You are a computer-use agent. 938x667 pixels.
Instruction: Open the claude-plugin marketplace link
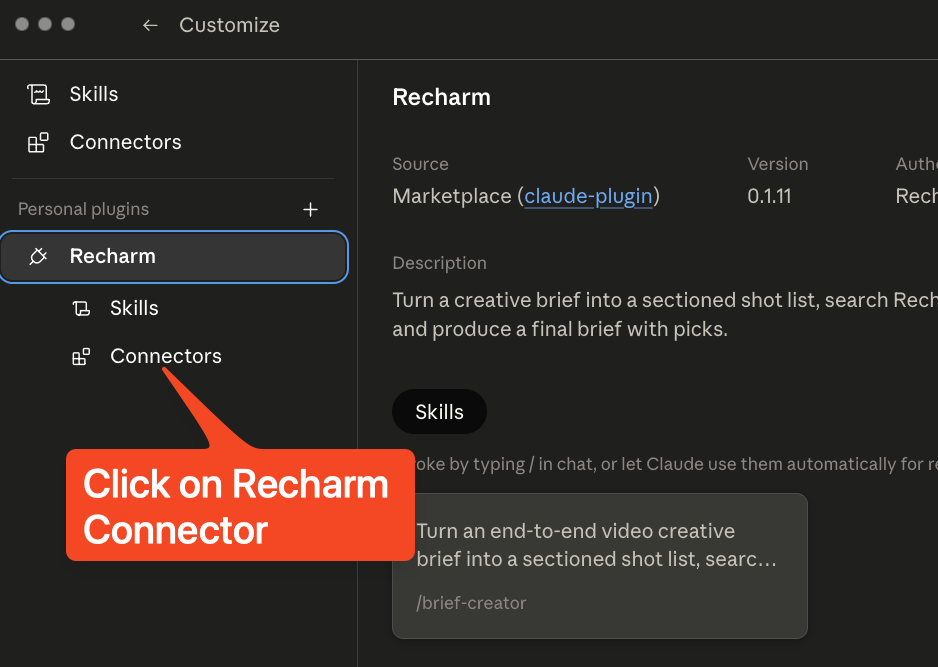(x=588, y=196)
